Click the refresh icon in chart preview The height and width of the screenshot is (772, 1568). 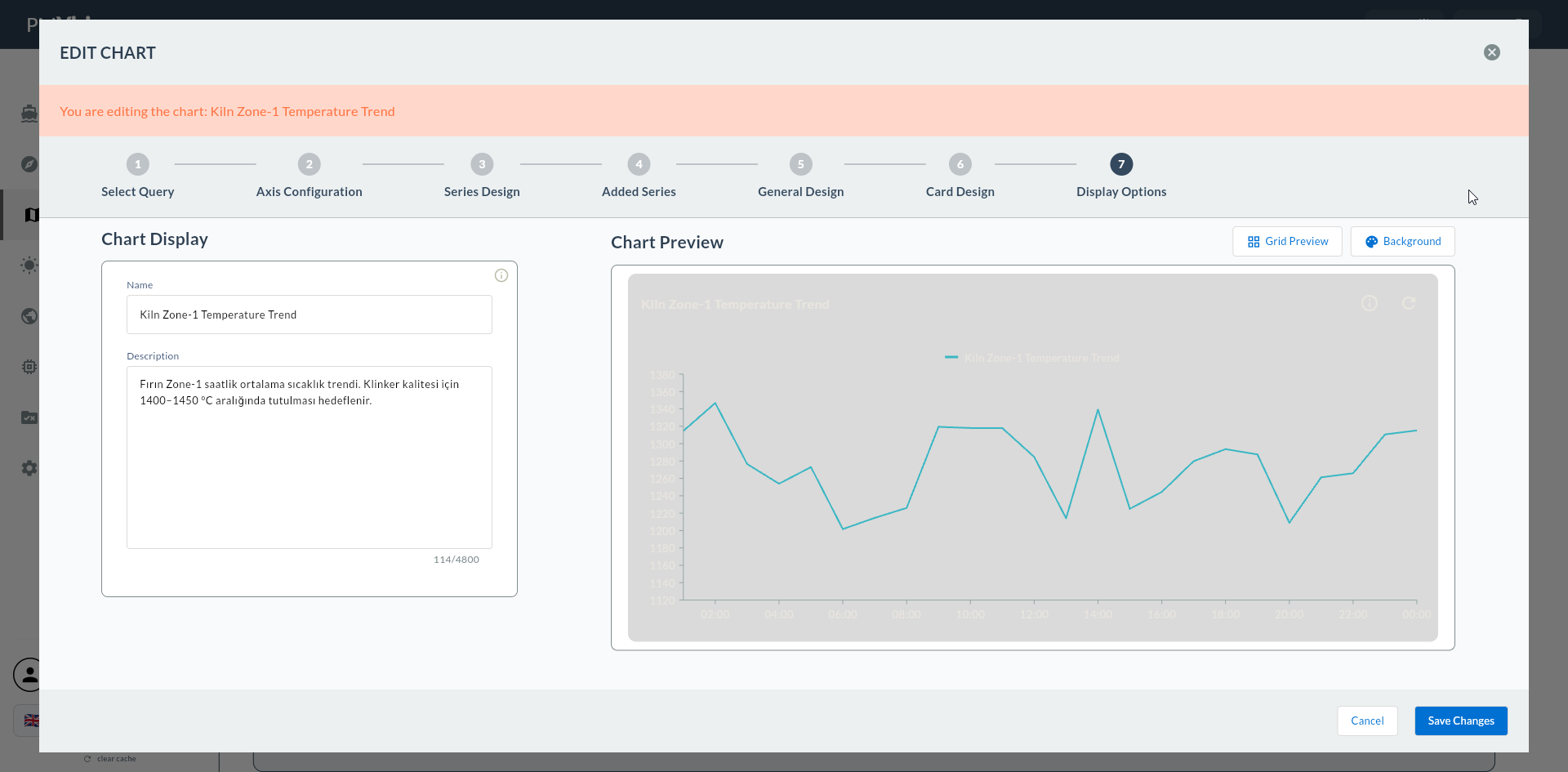pos(1409,303)
